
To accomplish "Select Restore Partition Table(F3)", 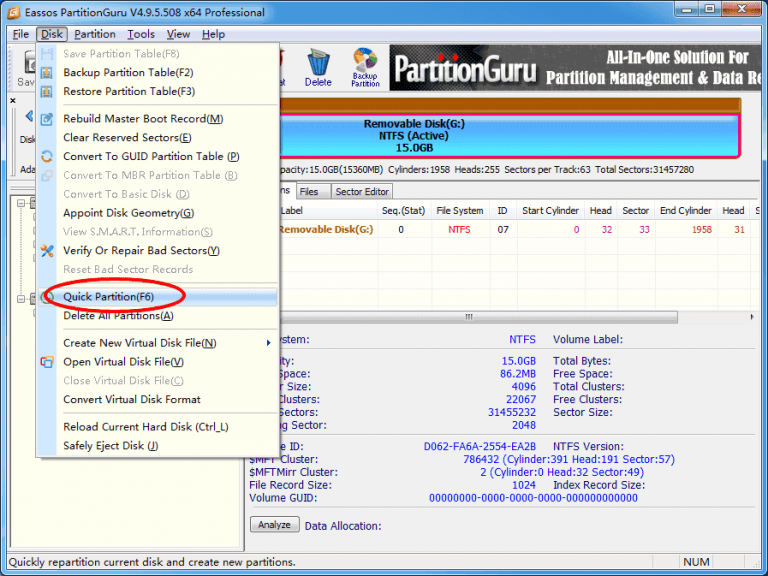I will click(x=157, y=92).
